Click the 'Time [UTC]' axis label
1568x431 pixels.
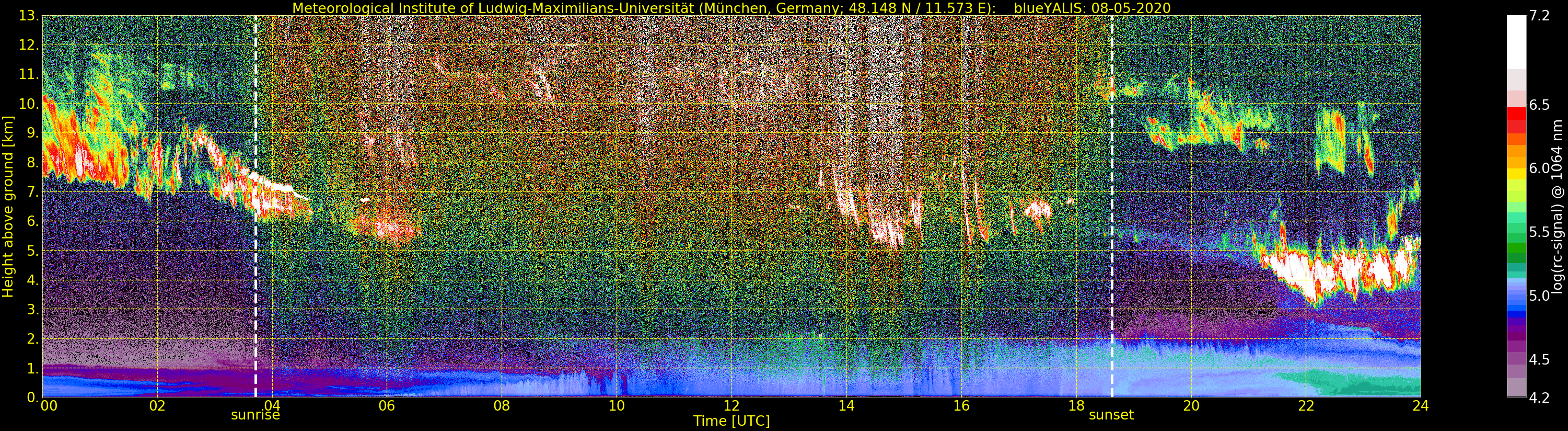[731, 421]
